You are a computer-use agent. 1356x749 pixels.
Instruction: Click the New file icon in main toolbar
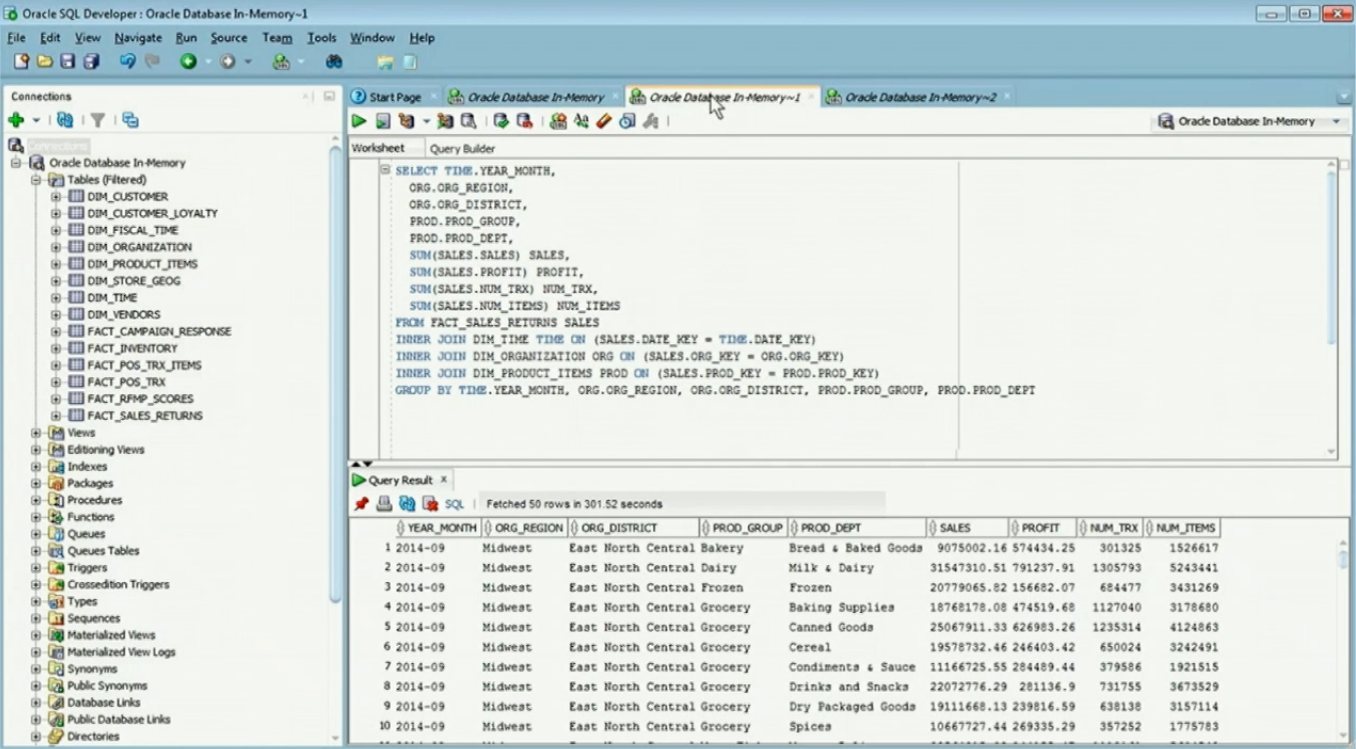pyautogui.click(x=21, y=62)
